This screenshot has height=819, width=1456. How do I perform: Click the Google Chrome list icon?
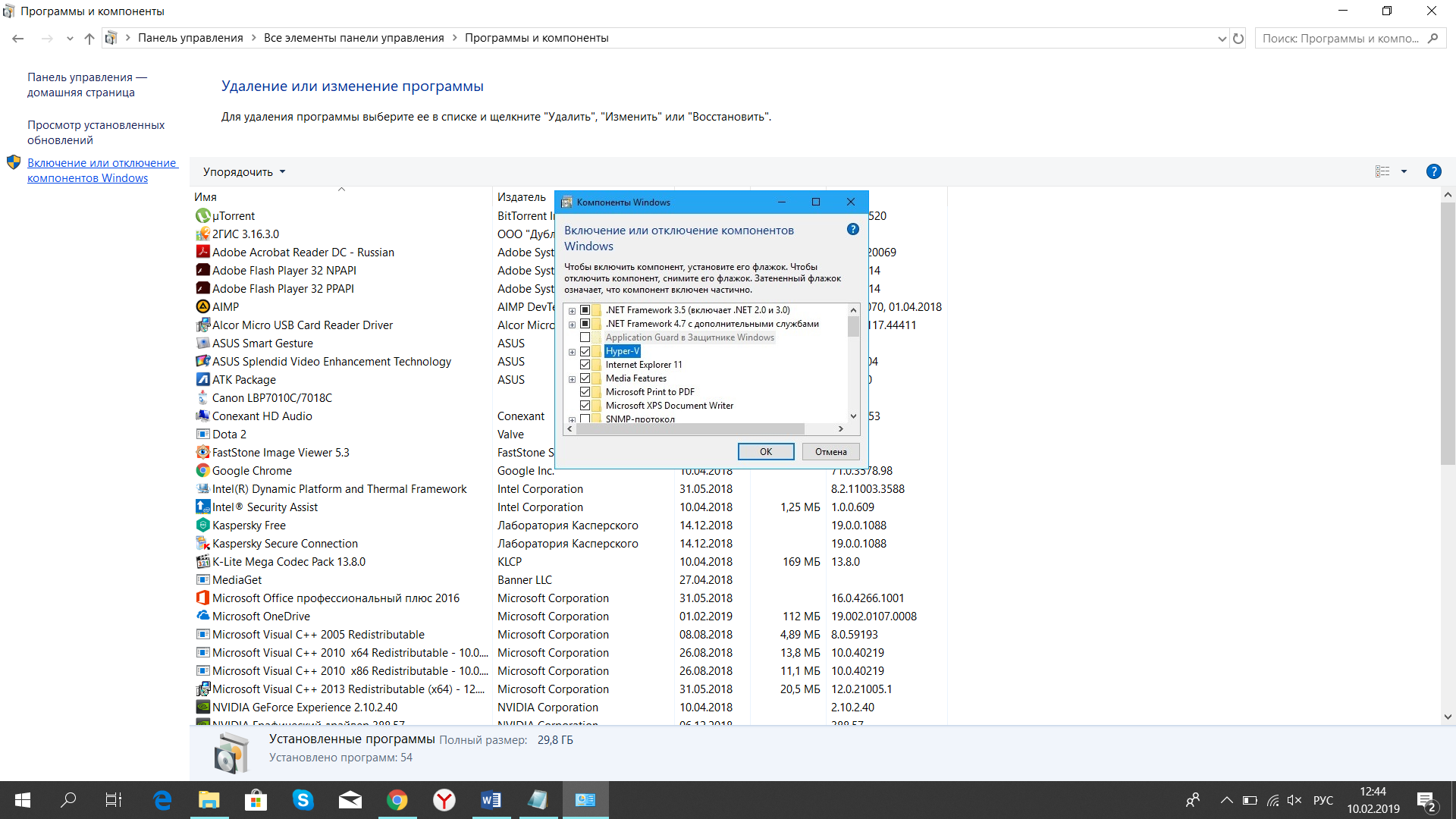(202, 471)
